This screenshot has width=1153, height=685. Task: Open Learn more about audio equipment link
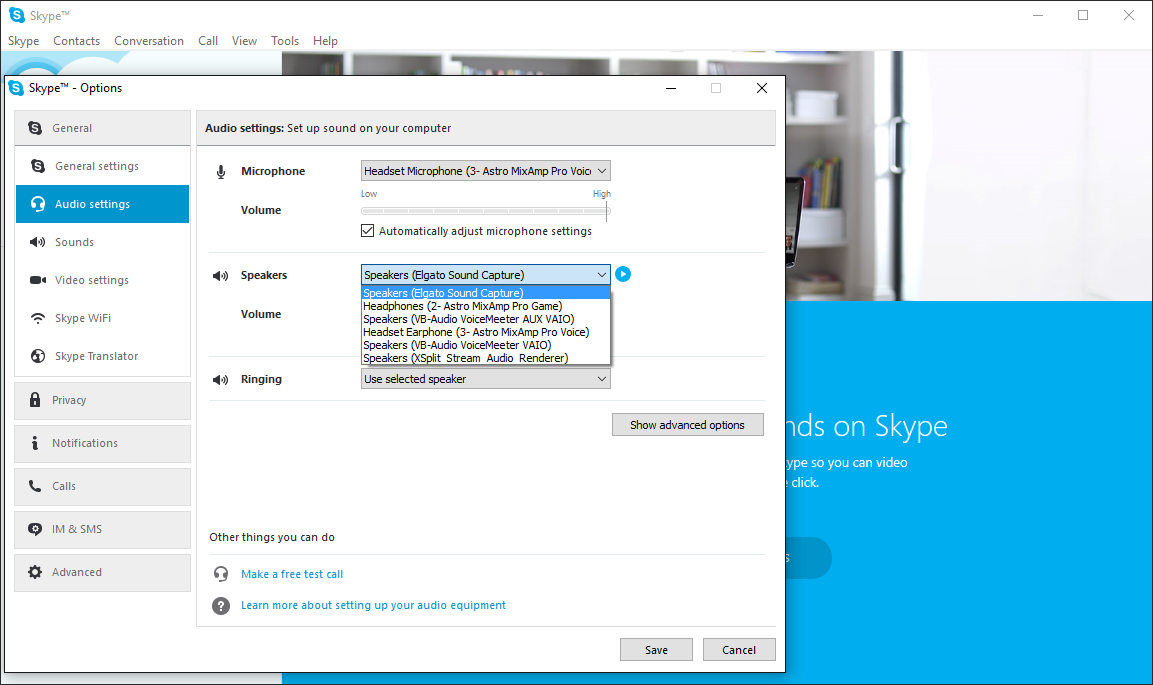(x=374, y=605)
